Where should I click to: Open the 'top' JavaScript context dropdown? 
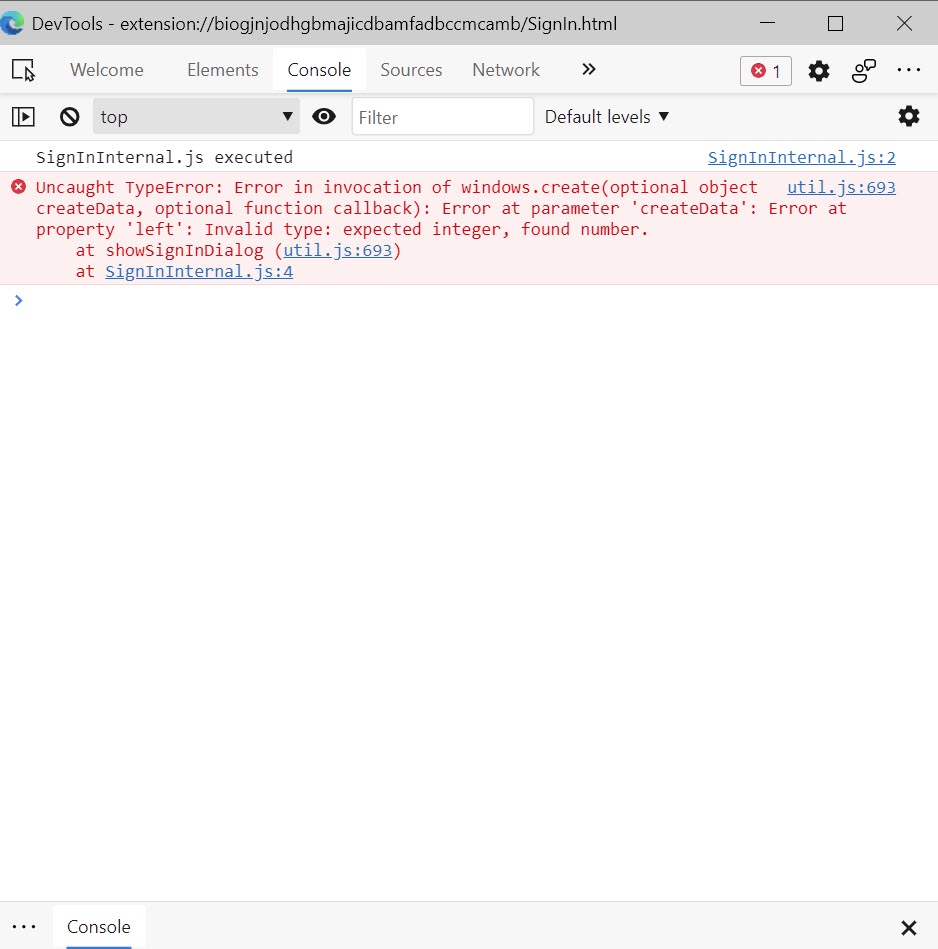196,117
